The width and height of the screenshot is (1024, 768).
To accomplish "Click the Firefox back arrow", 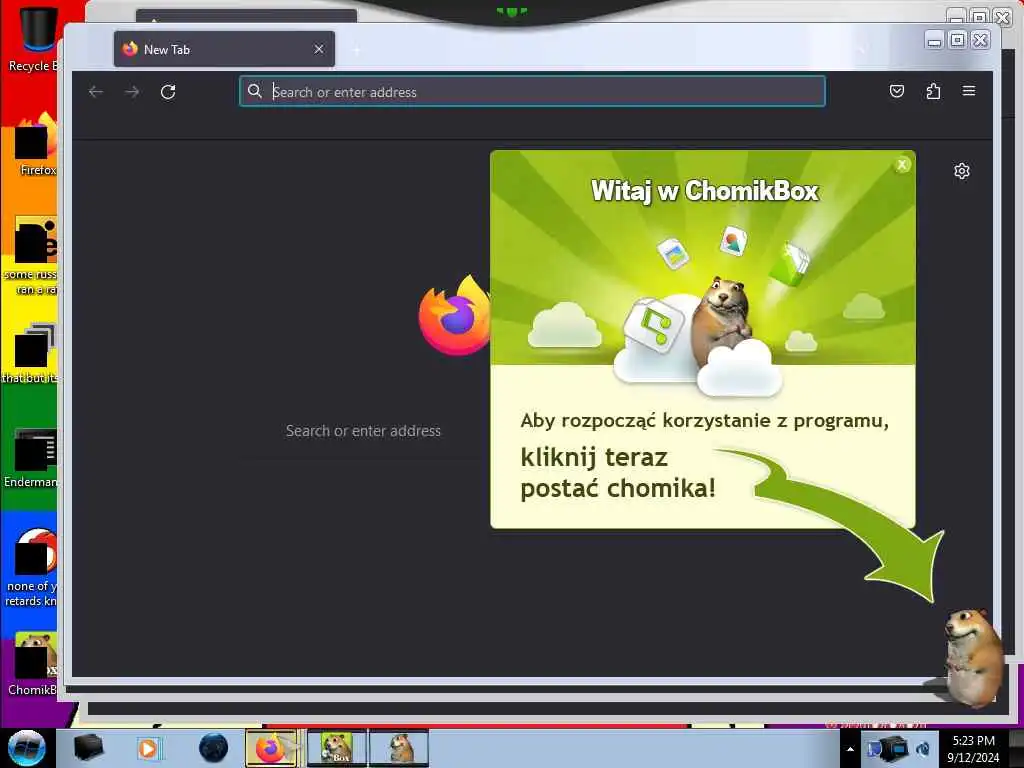I will coord(96,92).
